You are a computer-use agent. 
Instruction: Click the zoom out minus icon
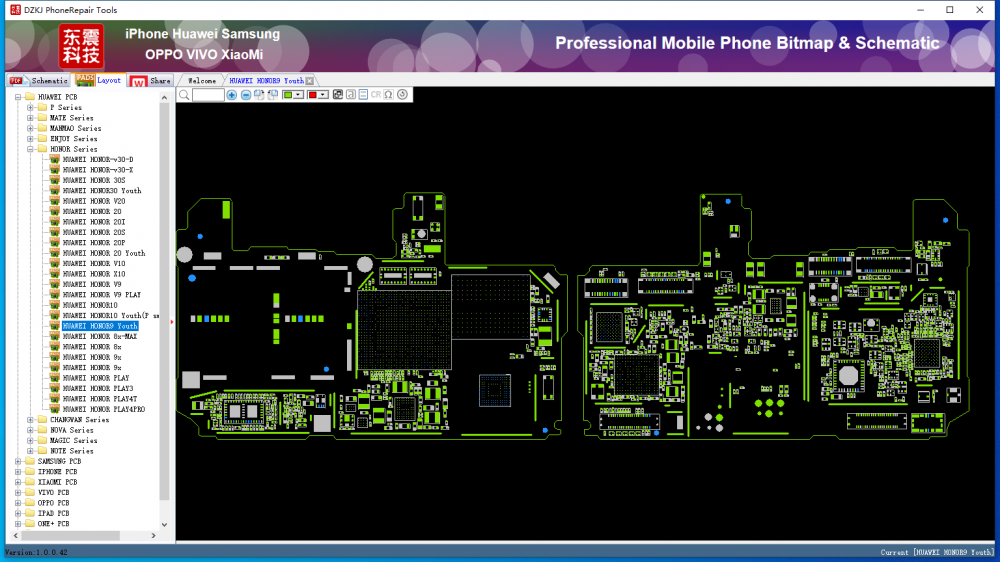[x=246, y=95]
